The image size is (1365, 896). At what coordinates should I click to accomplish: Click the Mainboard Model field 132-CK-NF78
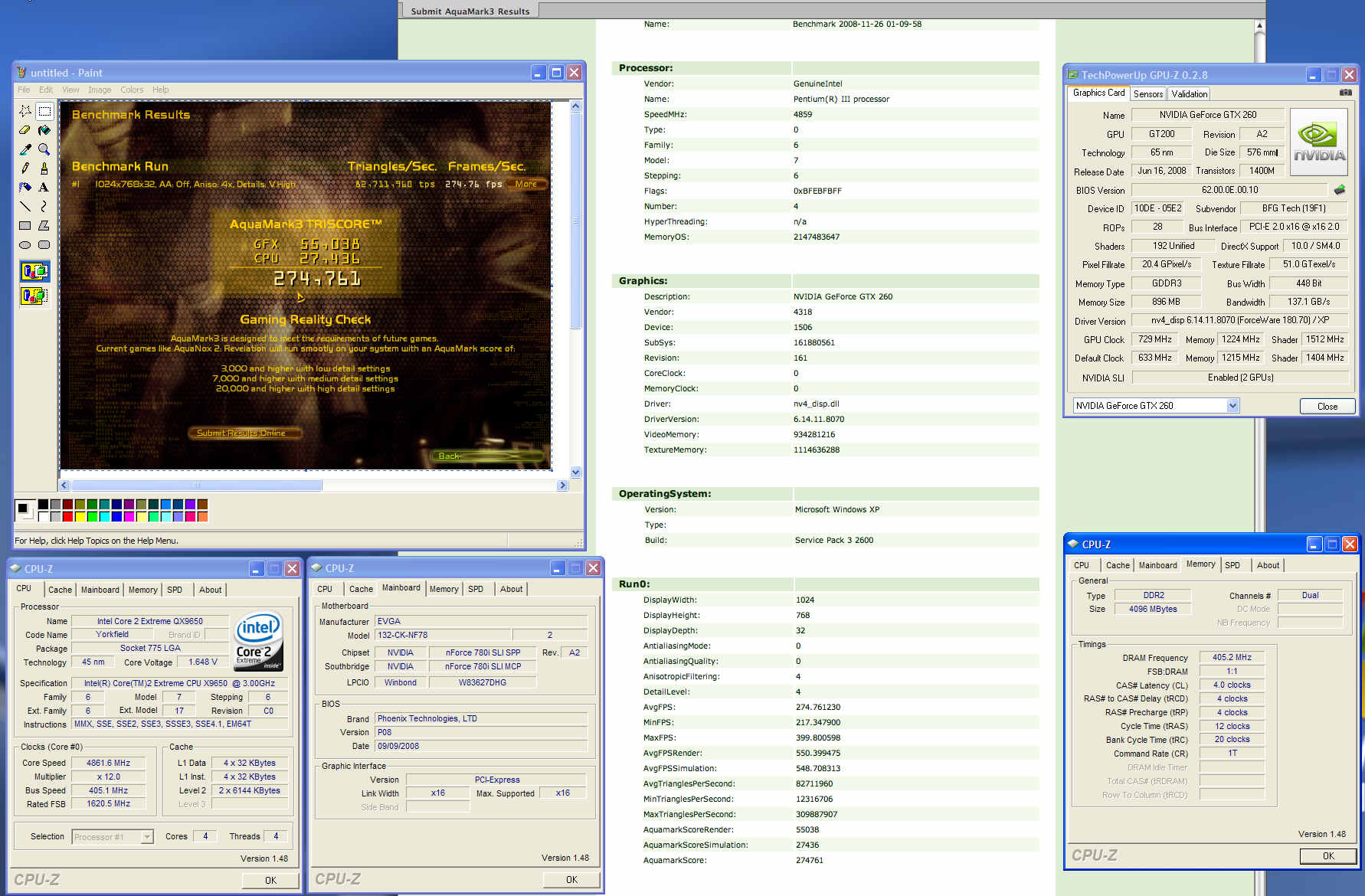tap(442, 635)
